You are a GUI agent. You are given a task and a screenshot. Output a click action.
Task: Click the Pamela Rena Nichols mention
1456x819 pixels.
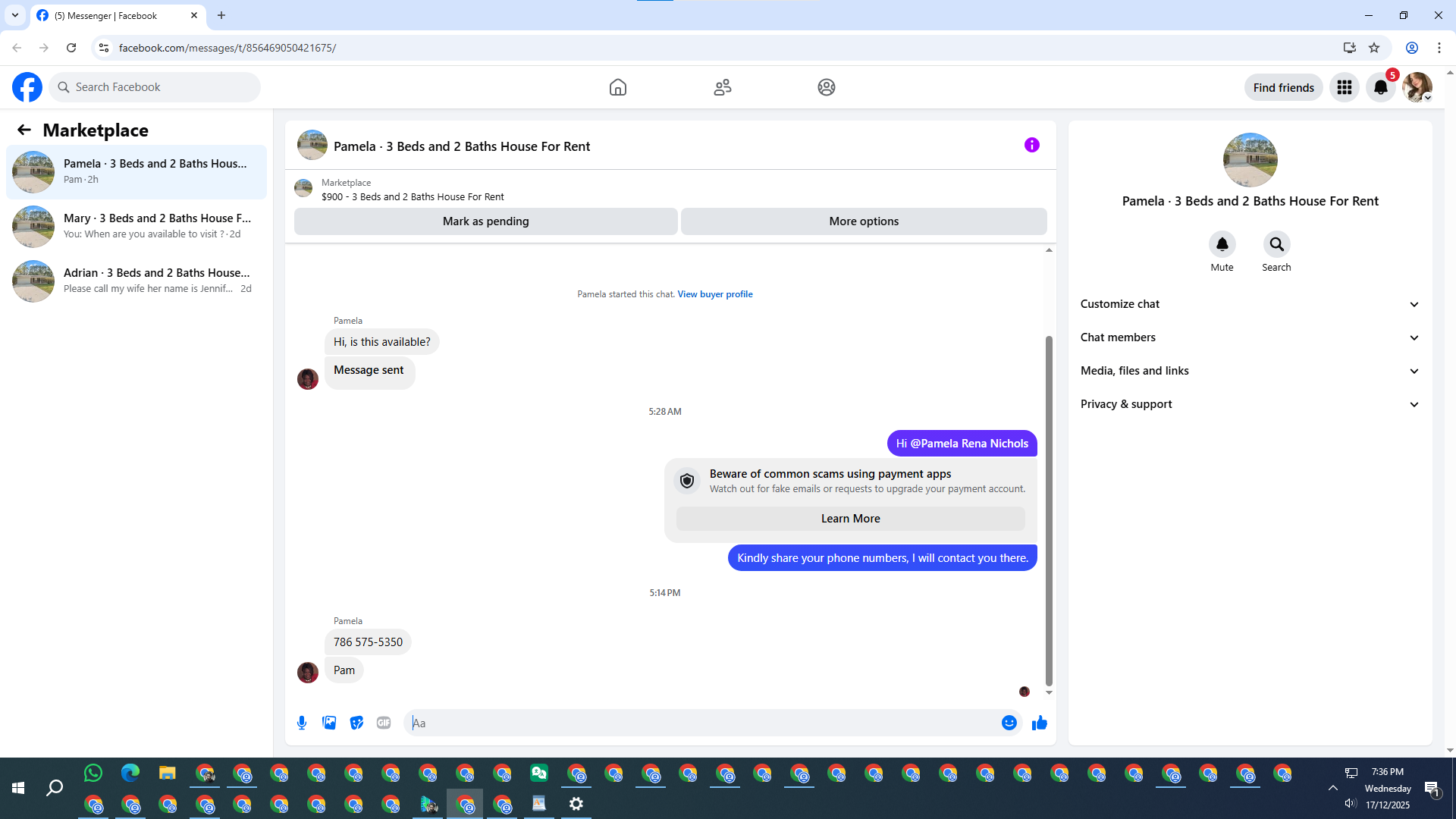click(x=969, y=444)
